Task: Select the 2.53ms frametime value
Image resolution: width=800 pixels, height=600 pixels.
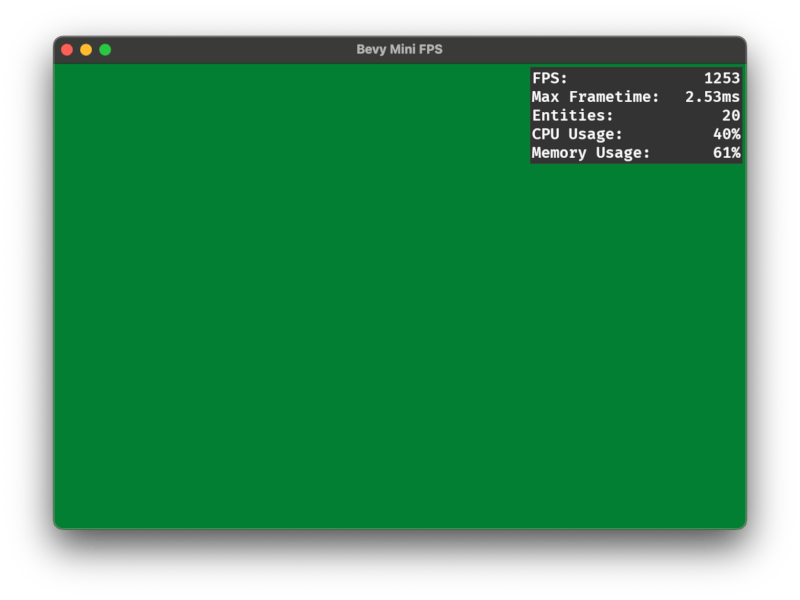Action: (x=712, y=97)
